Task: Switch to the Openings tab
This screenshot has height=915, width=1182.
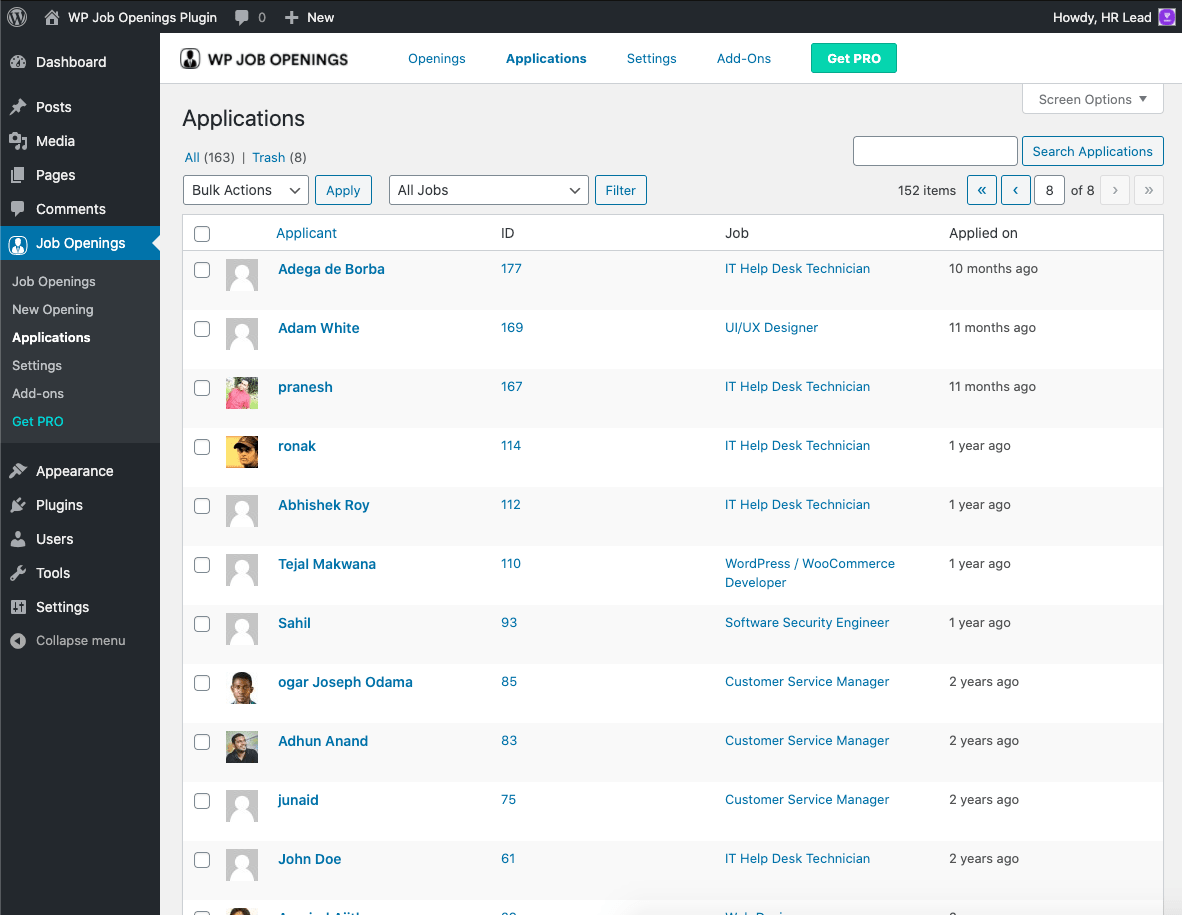Action: [x=436, y=59]
